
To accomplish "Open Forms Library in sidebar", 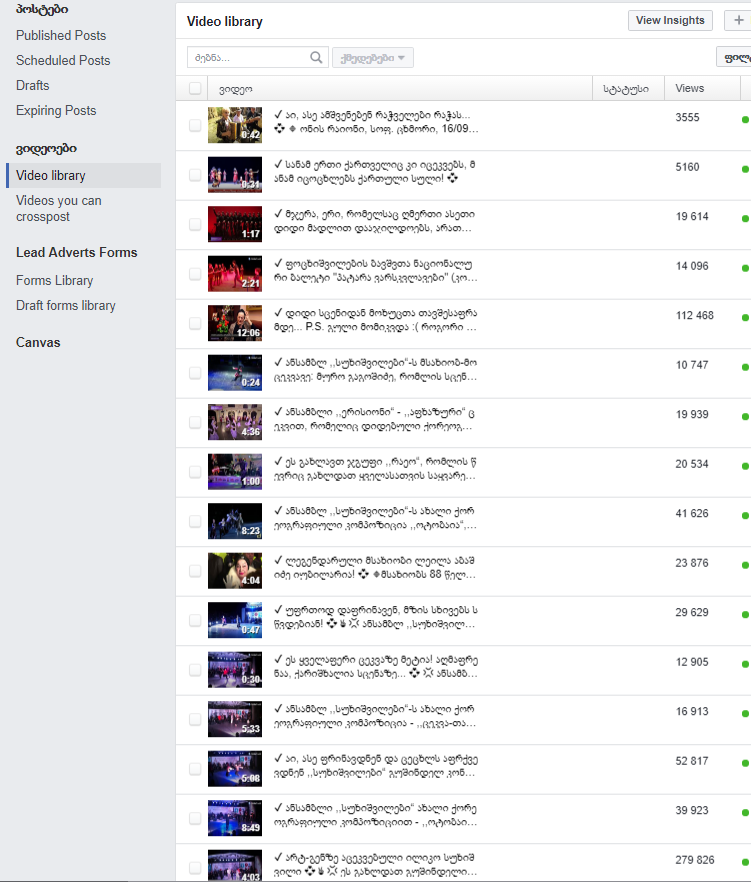I will [55, 280].
